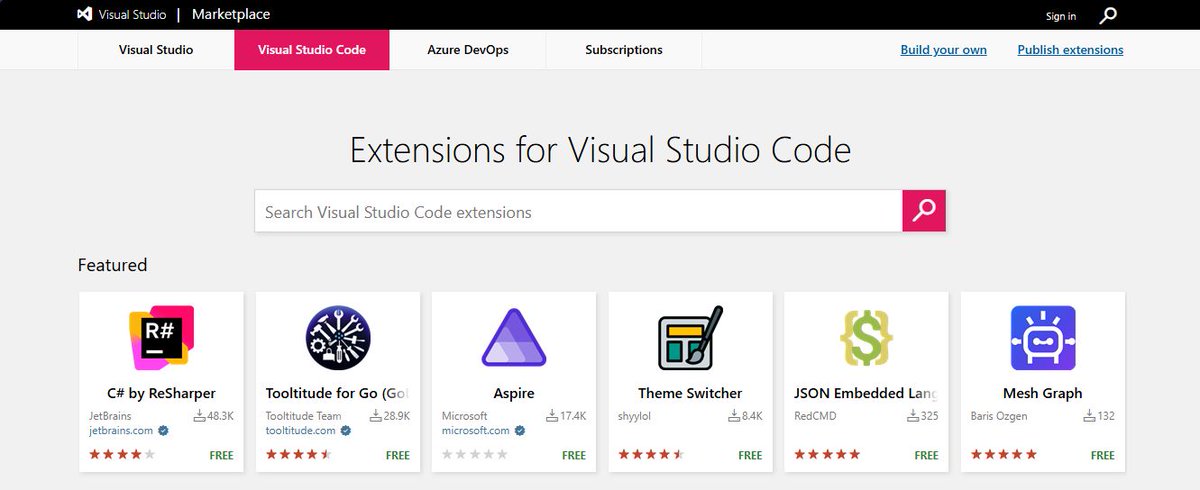1200x490 pixels.
Task: Focus the Search Visual Studio Code extensions field
Action: pyautogui.click(x=578, y=211)
